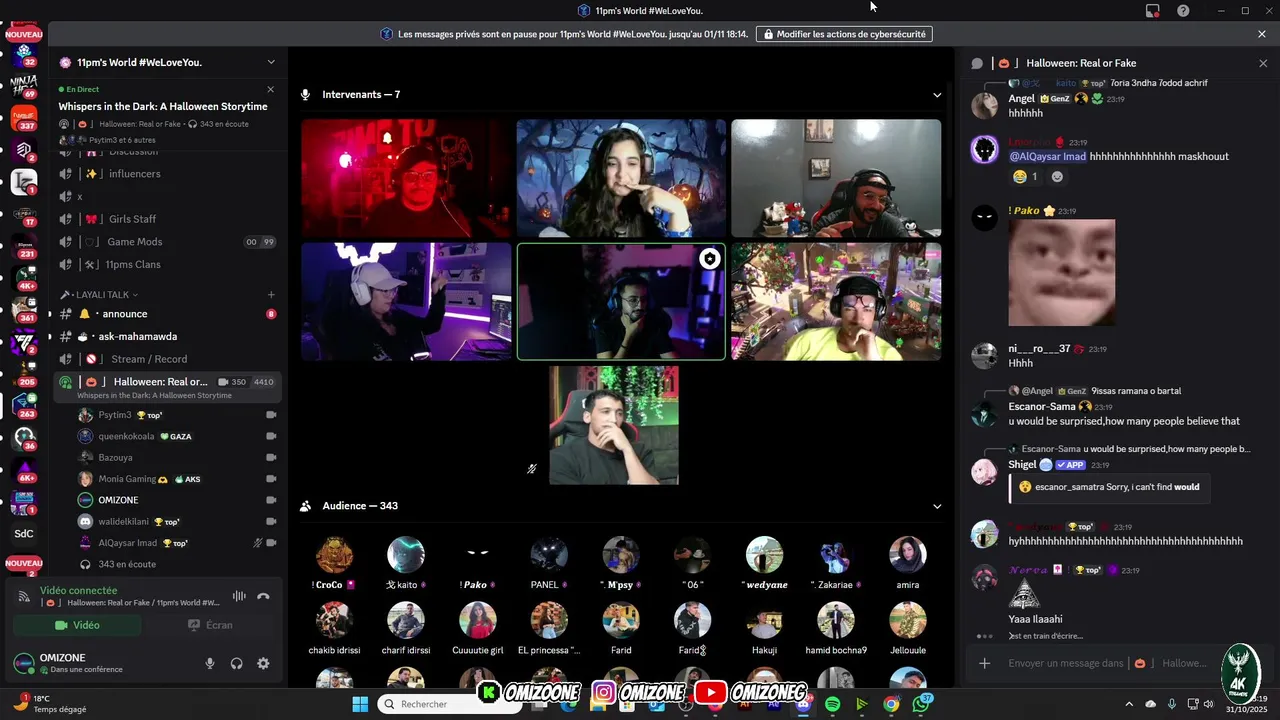The height and width of the screenshot is (720, 1280).
Task: Open the Discord help icon
Action: tap(1183, 11)
